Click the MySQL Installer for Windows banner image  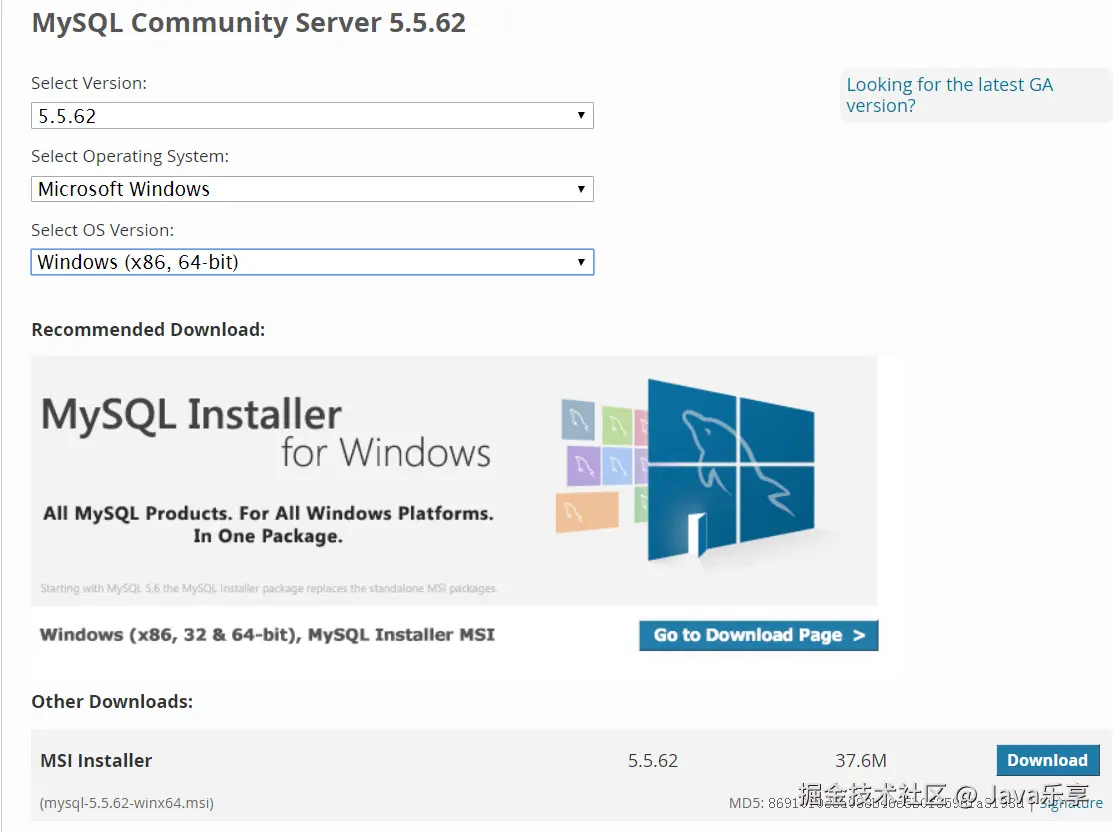[454, 481]
